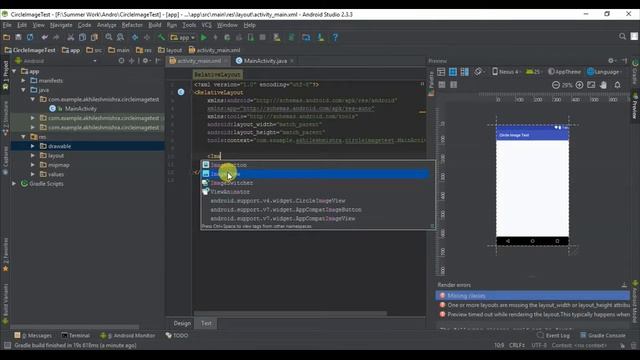The image size is (640, 360).
Task: Open Preview panel settings gear
Action: [611, 61]
